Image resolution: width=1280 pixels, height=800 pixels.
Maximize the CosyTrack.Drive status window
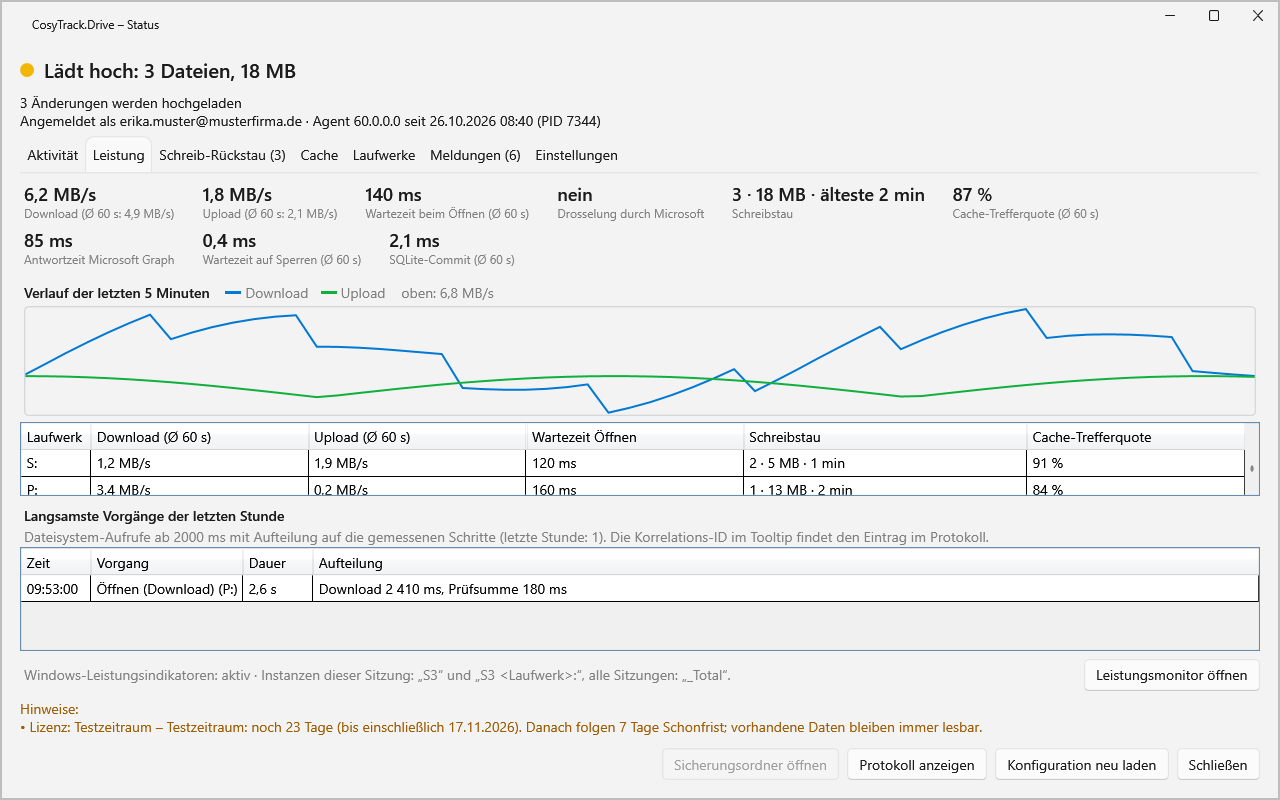point(1214,16)
